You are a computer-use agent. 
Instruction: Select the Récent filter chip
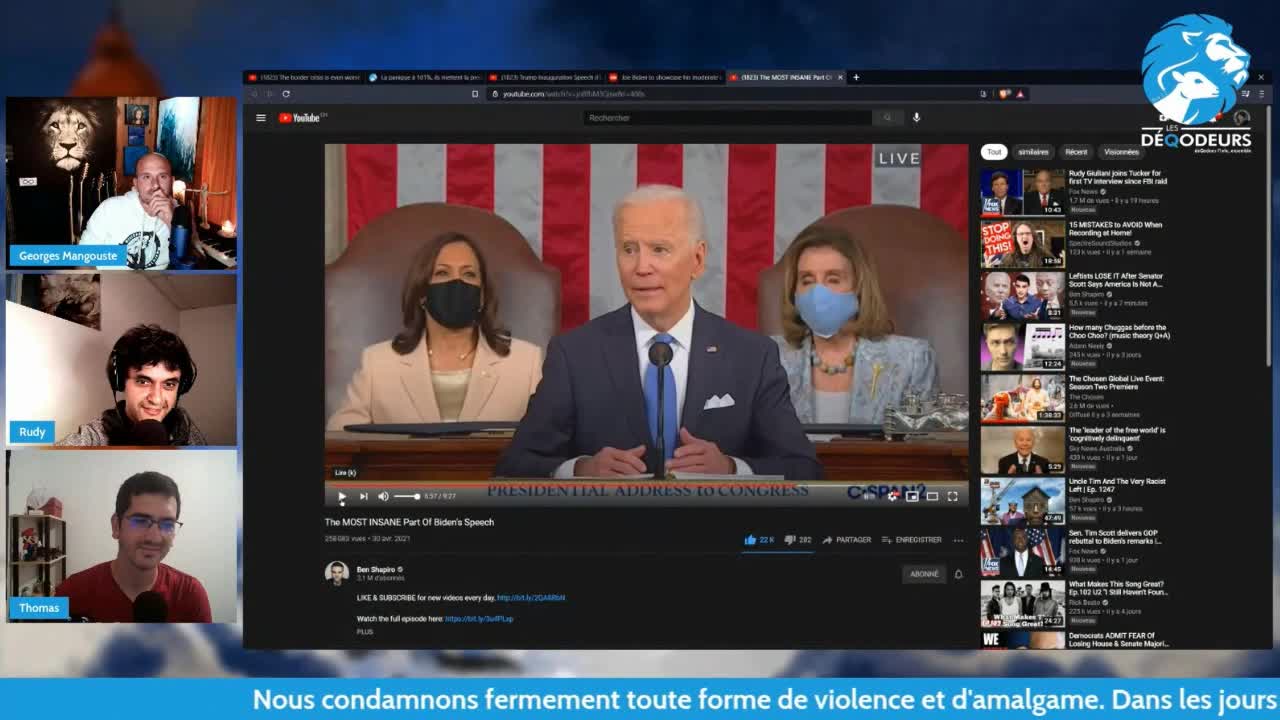pos(1076,152)
